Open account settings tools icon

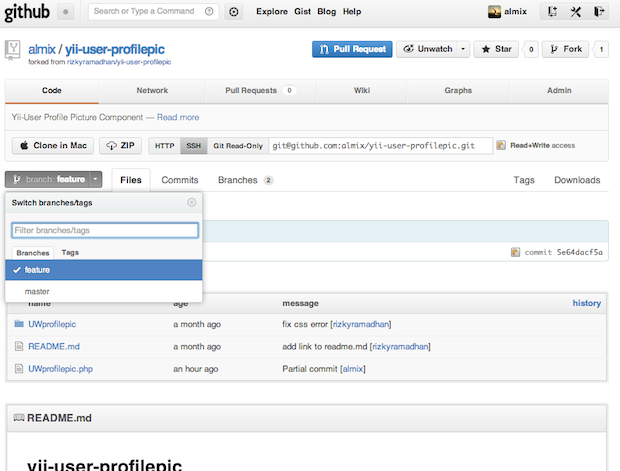tap(576, 12)
